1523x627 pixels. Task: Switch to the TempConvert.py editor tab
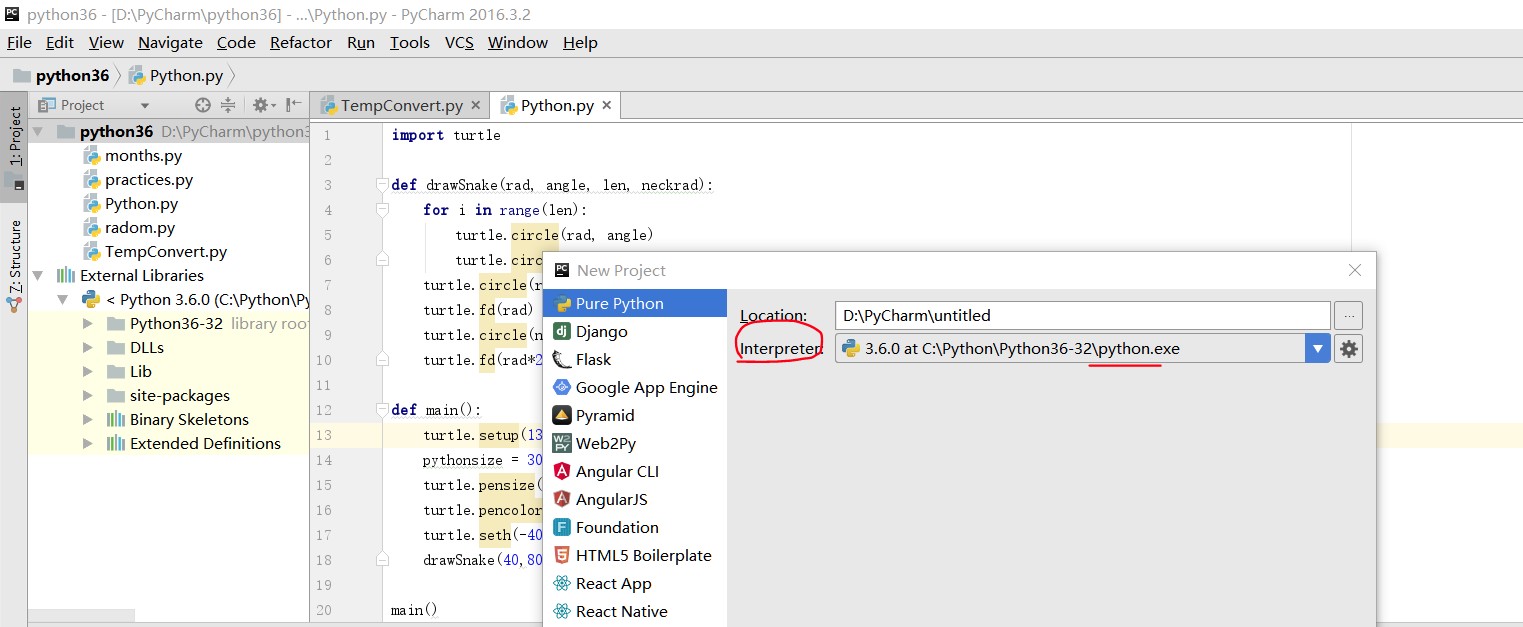pyautogui.click(x=401, y=105)
